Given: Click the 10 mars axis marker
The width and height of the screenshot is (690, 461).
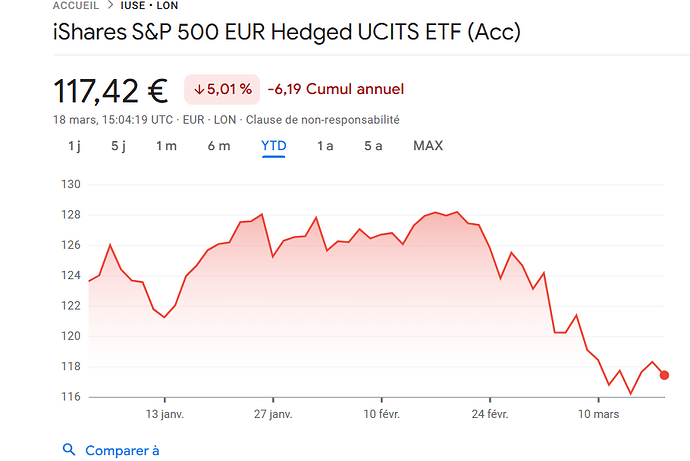Looking at the screenshot, I should tap(598, 414).
